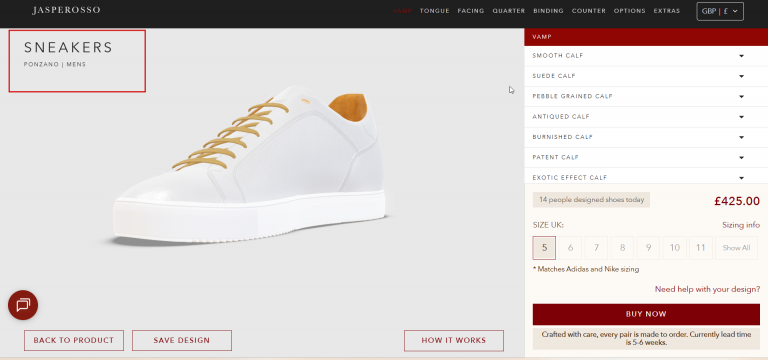The width and height of the screenshot is (768, 360).
Task: Expand Smooth Calf materials
Action: click(646, 56)
